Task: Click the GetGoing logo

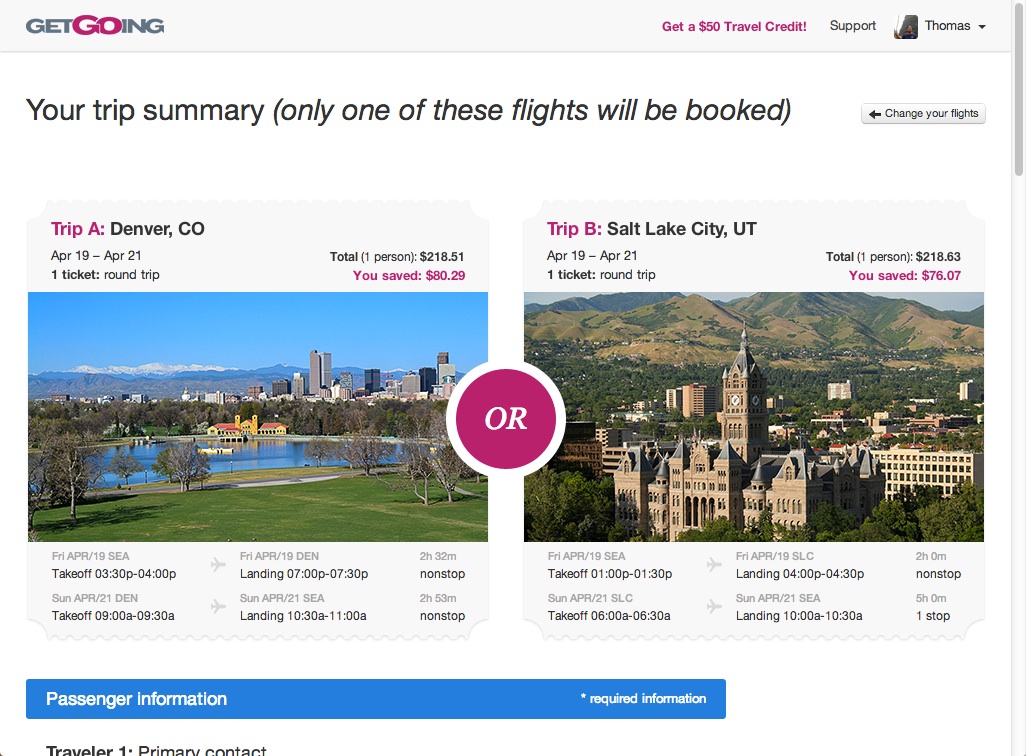Action: tap(95, 26)
